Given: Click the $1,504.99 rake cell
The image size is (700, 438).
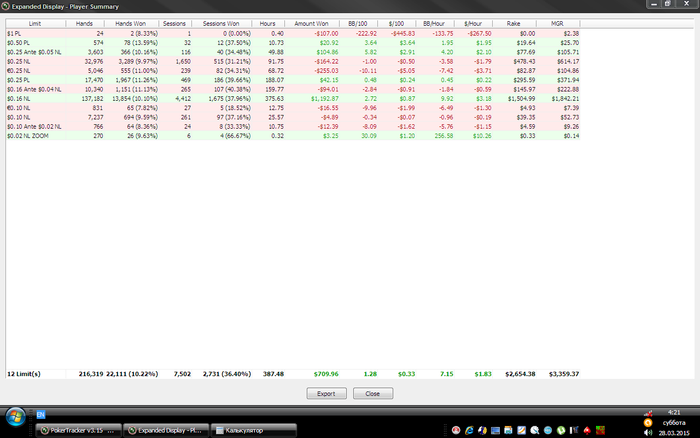Looking at the screenshot, I should (x=521, y=99).
